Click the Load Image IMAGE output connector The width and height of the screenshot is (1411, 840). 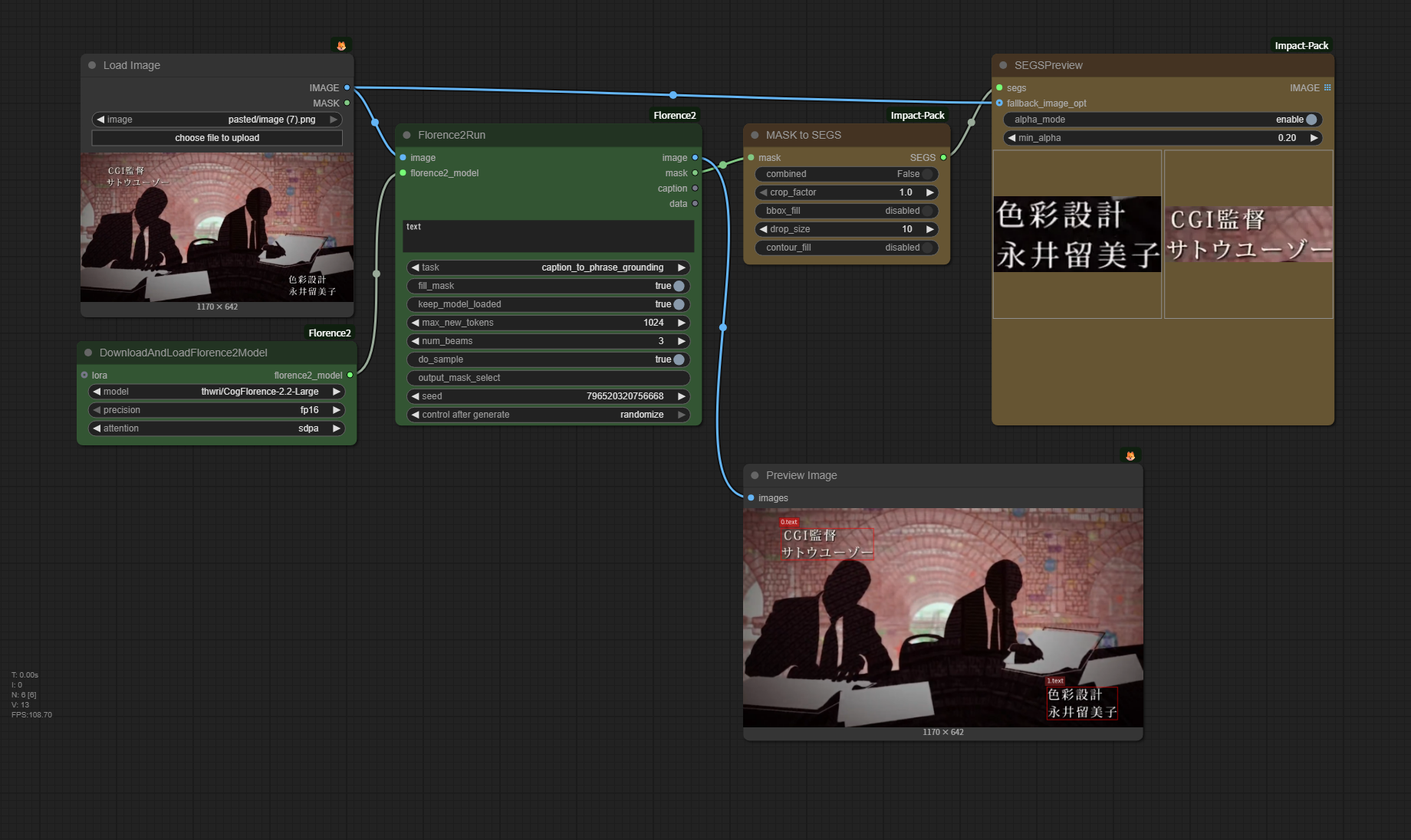tap(347, 87)
